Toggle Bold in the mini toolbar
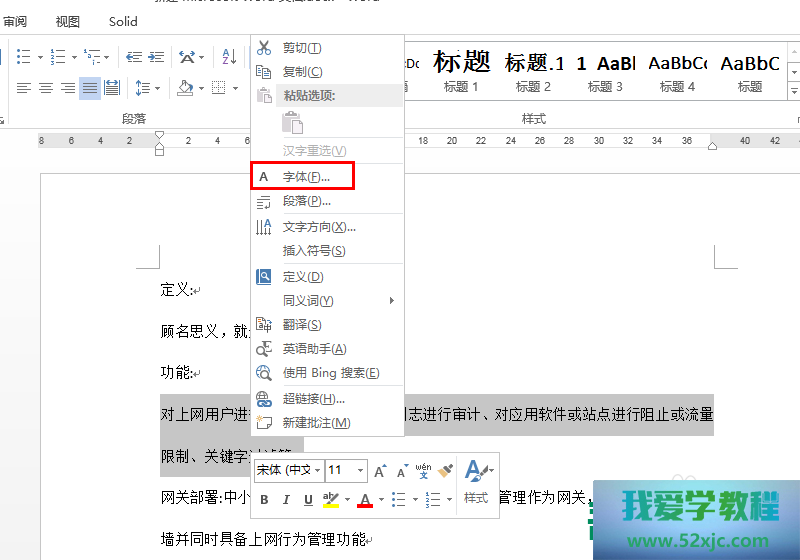 264,499
